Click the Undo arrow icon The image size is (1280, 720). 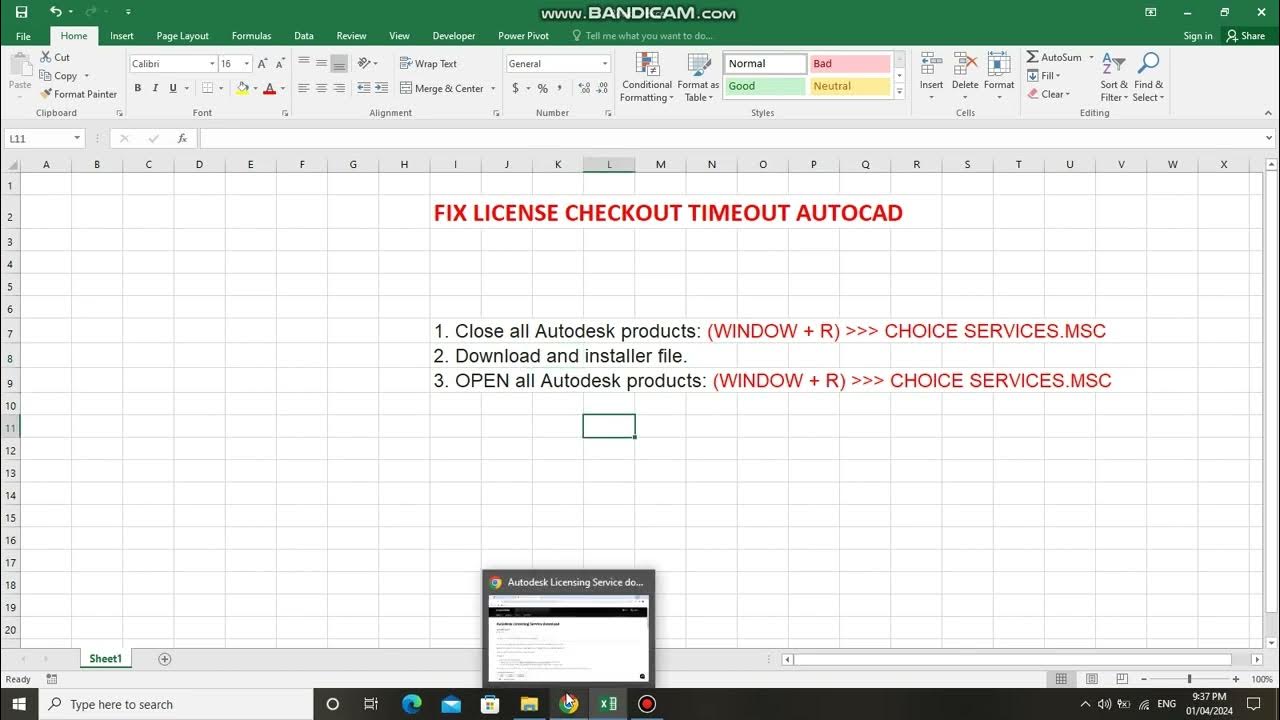tap(55, 12)
